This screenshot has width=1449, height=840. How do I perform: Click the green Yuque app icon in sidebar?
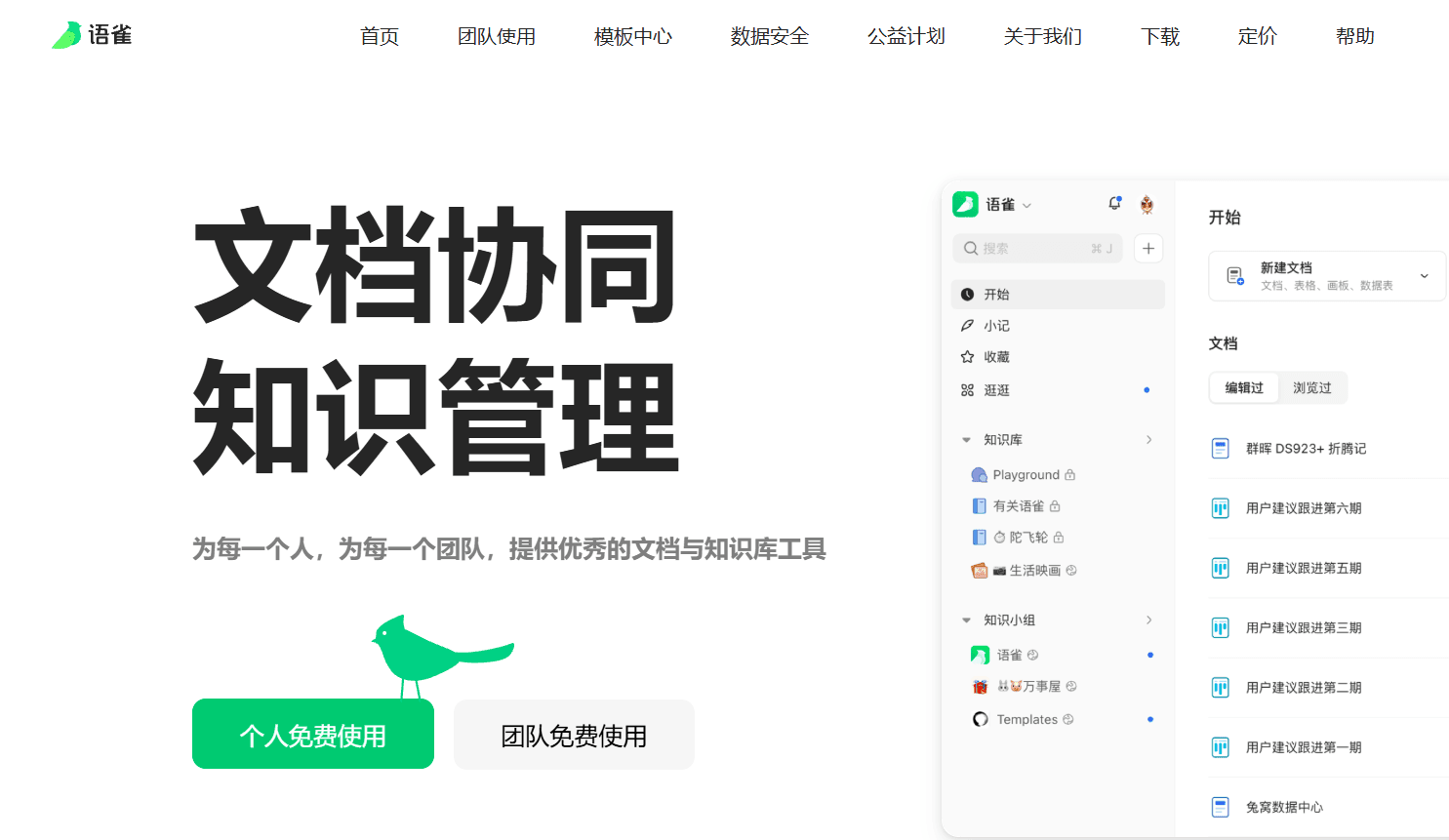965,204
